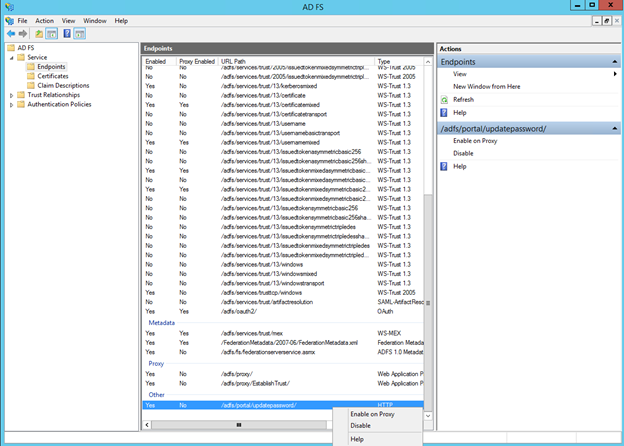Click the Help icon under Endpoints actions
Screen dimensions: 624x446
tap(444, 113)
